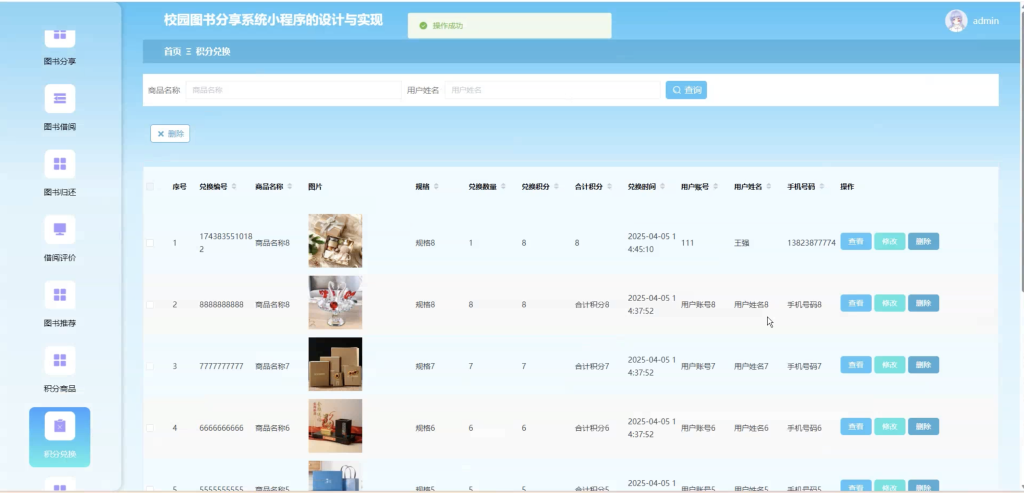Open the brown boxes thumbnail in row 3

click(x=335, y=364)
